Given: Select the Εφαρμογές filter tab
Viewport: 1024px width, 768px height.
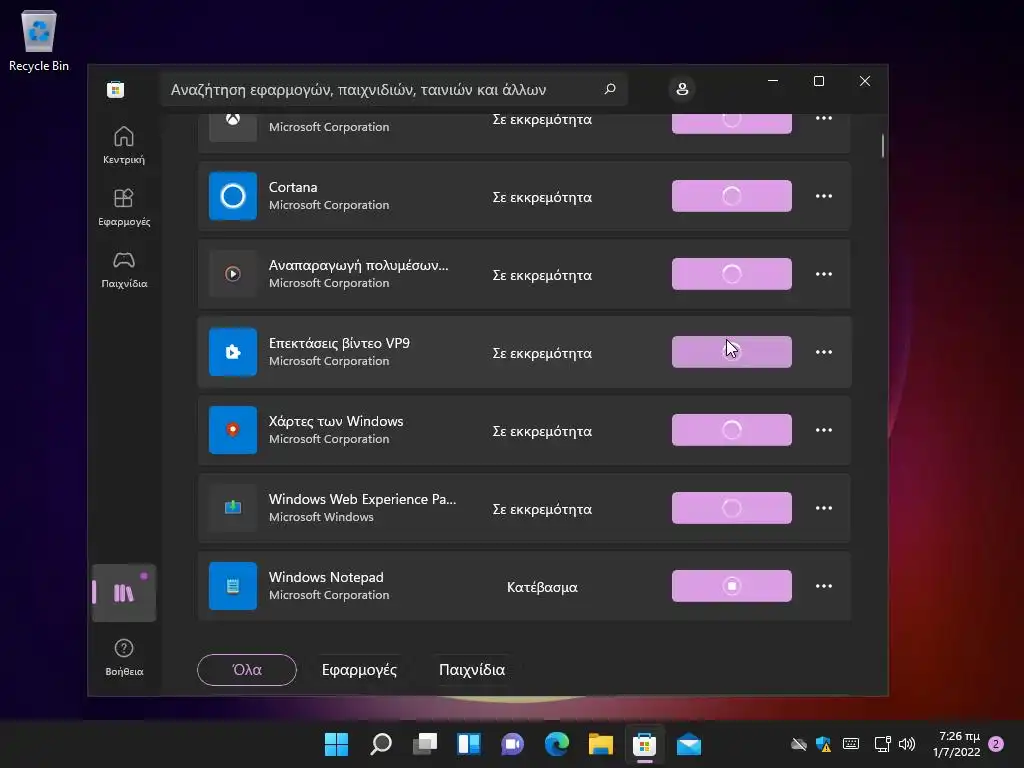Looking at the screenshot, I should (x=359, y=669).
